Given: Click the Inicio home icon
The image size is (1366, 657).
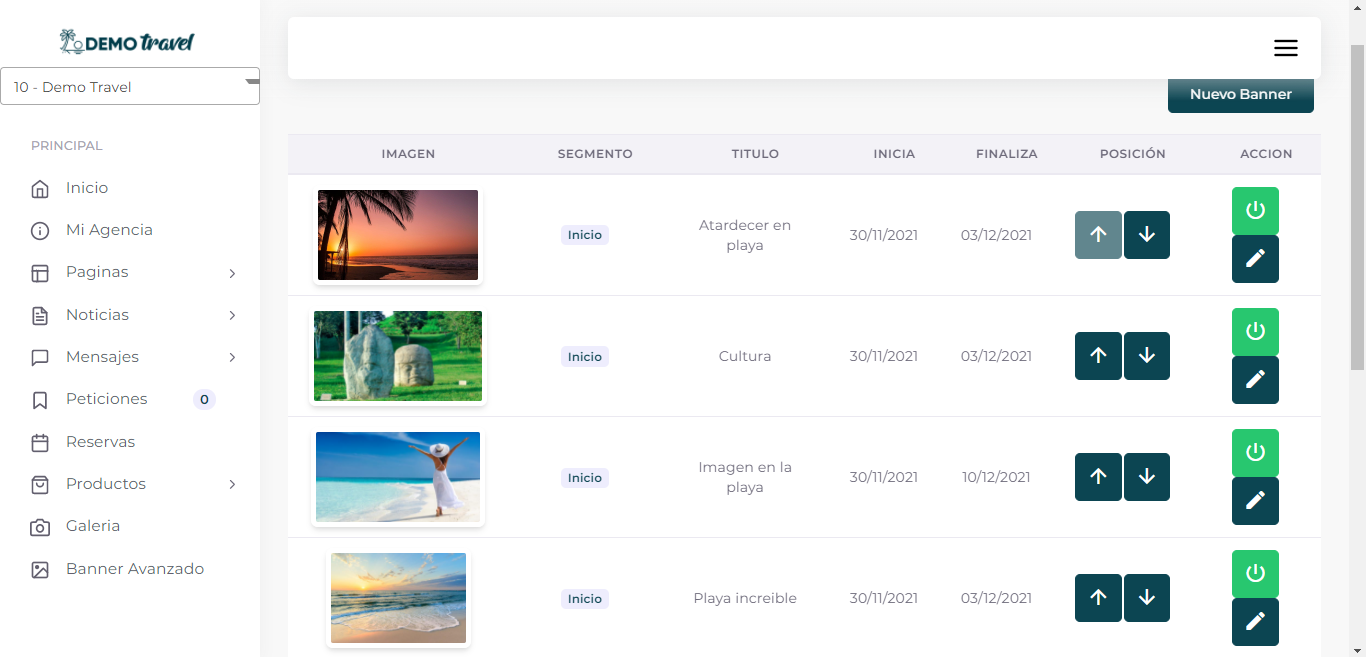Looking at the screenshot, I should pyautogui.click(x=40, y=189).
